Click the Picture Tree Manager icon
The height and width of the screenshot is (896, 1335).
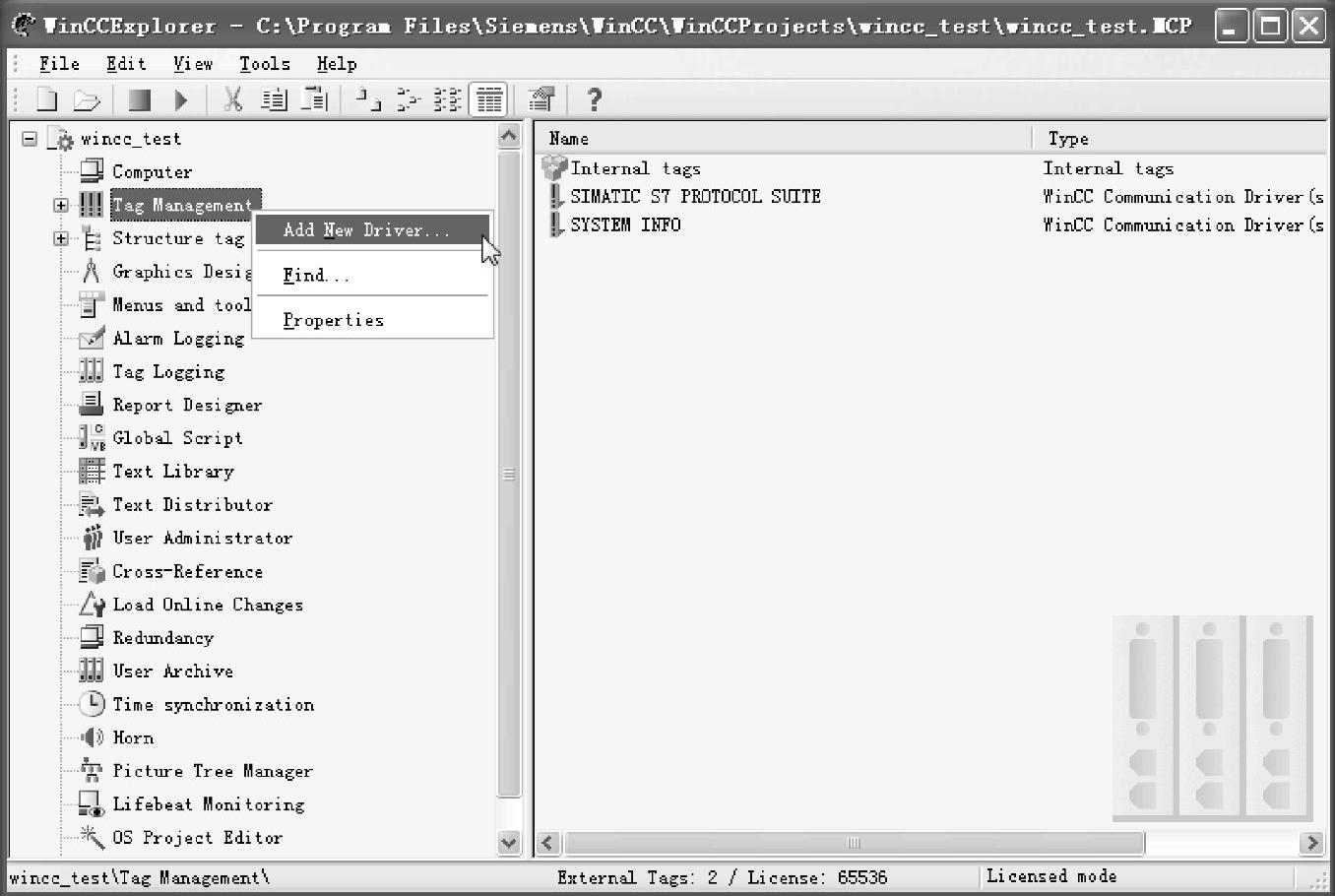(92, 771)
